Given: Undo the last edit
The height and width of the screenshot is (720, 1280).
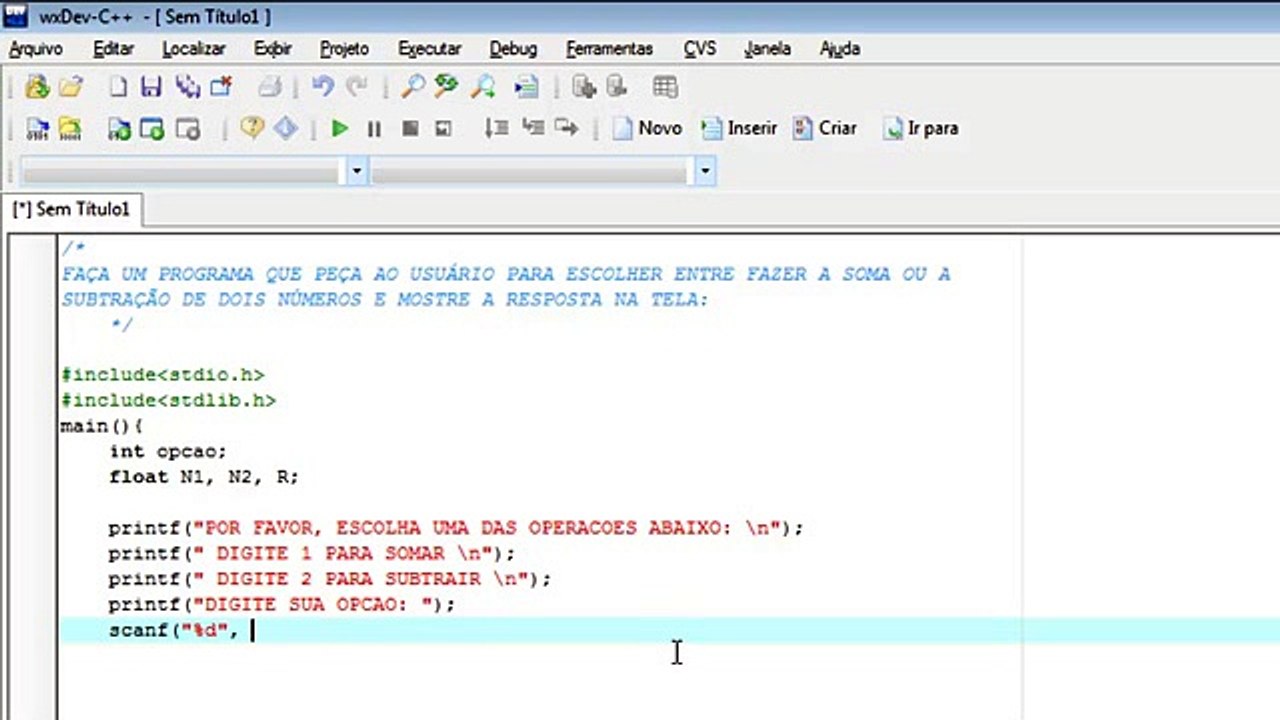Looking at the screenshot, I should click(x=322, y=87).
